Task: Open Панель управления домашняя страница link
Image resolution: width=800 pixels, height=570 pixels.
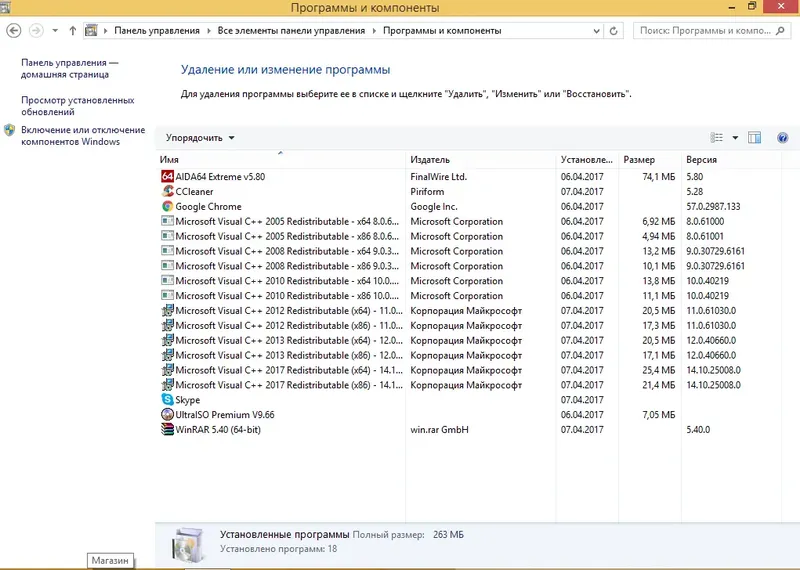Action: click(x=69, y=68)
